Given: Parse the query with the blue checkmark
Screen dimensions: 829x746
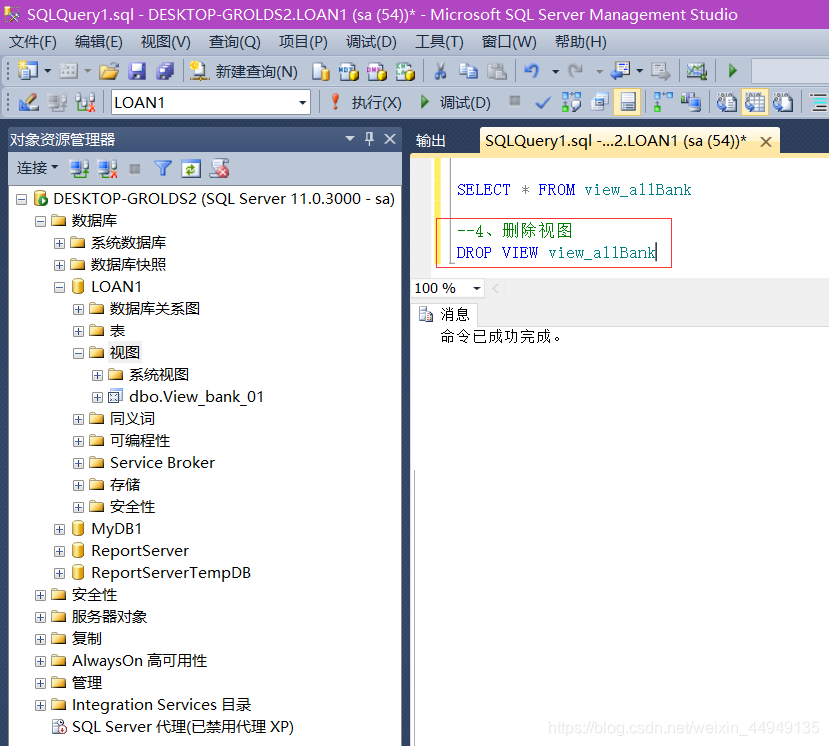Looking at the screenshot, I should (x=542, y=102).
